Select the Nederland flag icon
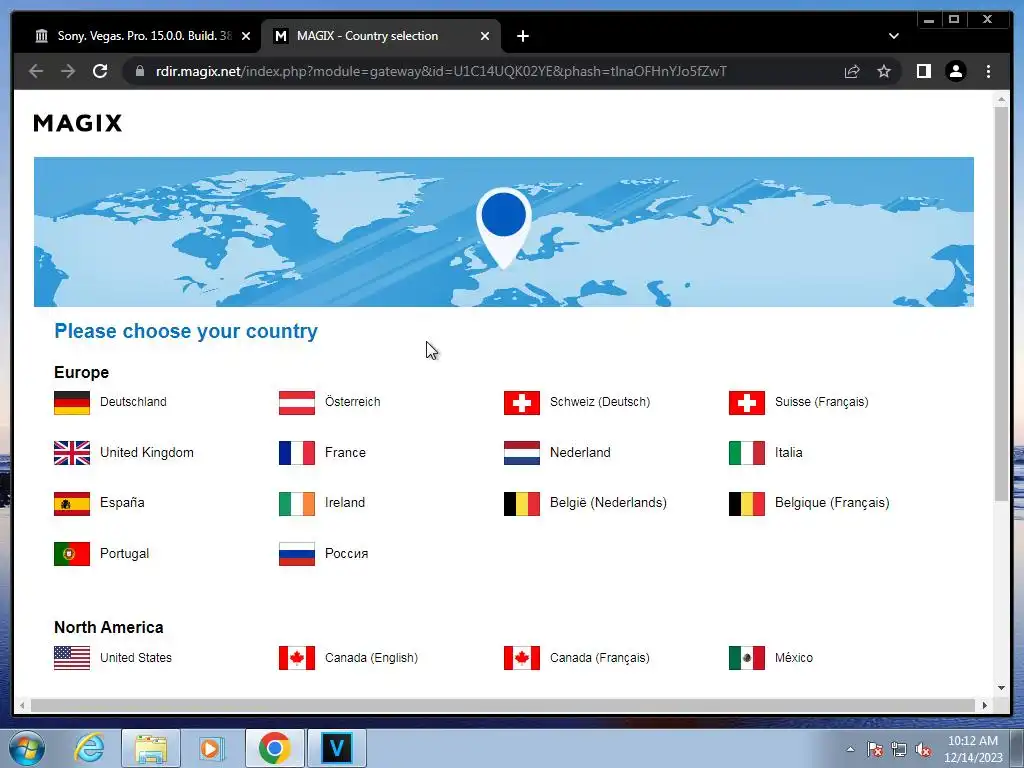The image size is (1024, 768). (x=522, y=453)
